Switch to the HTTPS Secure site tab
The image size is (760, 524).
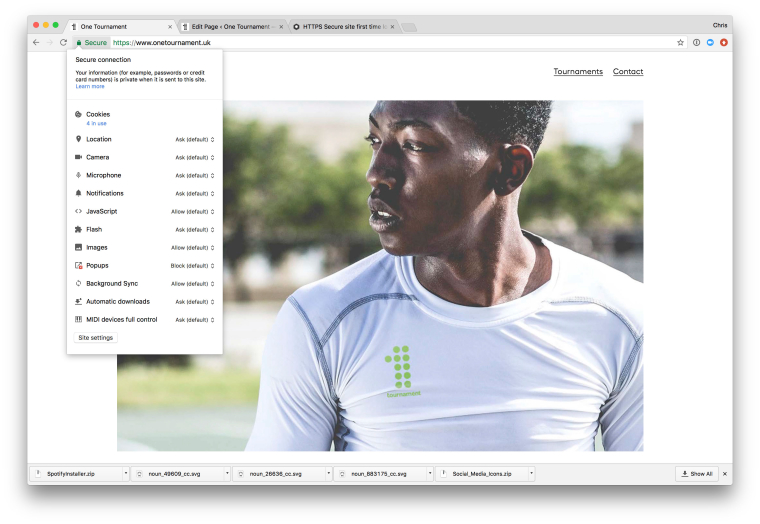(342, 26)
